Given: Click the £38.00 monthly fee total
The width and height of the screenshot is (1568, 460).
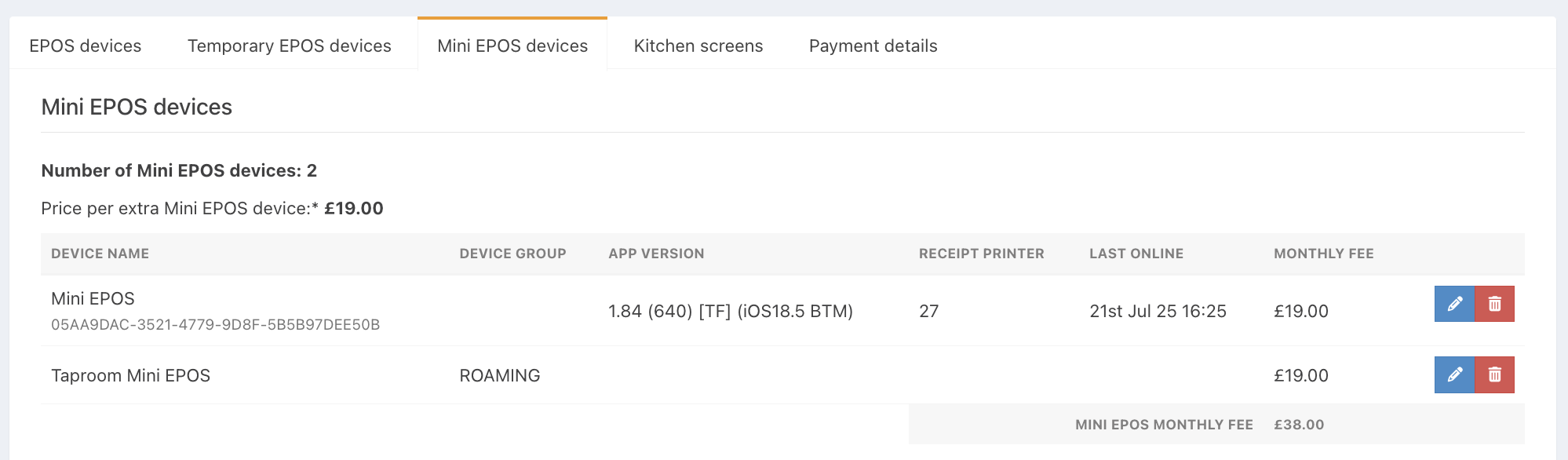Looking at the screenshot, I should (x=1299, y=425).
